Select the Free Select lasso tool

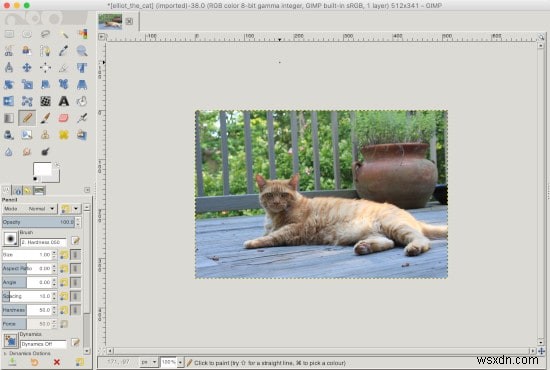(45, 34)
